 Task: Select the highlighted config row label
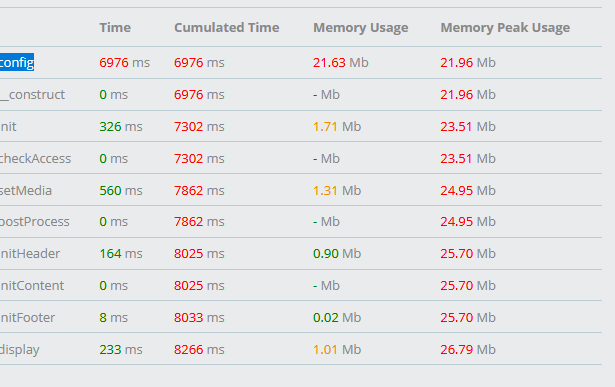pos(17,62)
